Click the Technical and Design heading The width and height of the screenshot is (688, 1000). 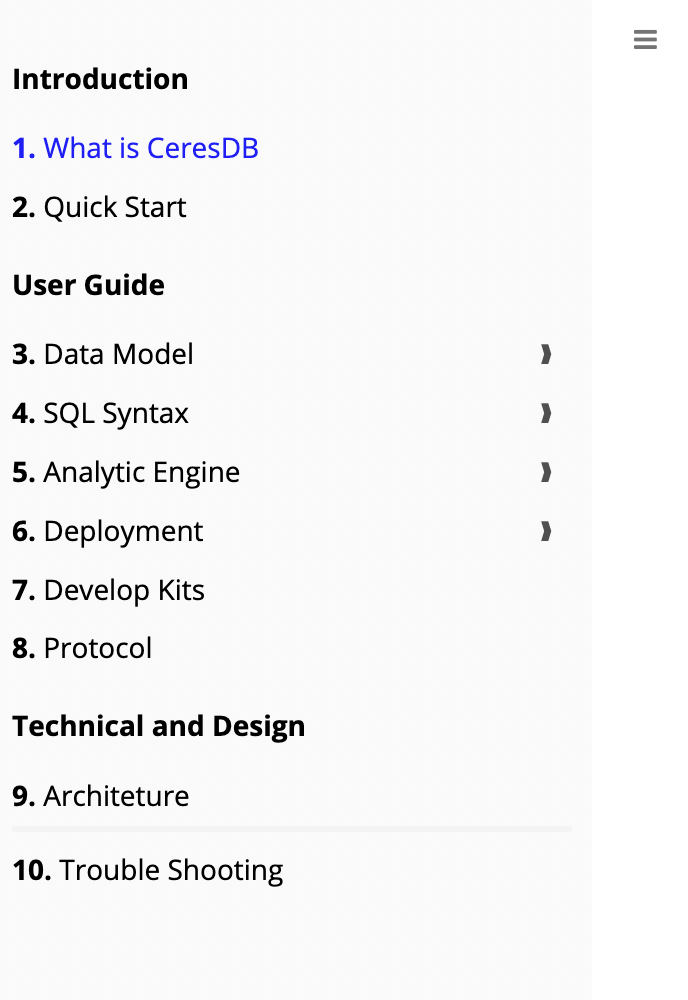click(159, 726)
